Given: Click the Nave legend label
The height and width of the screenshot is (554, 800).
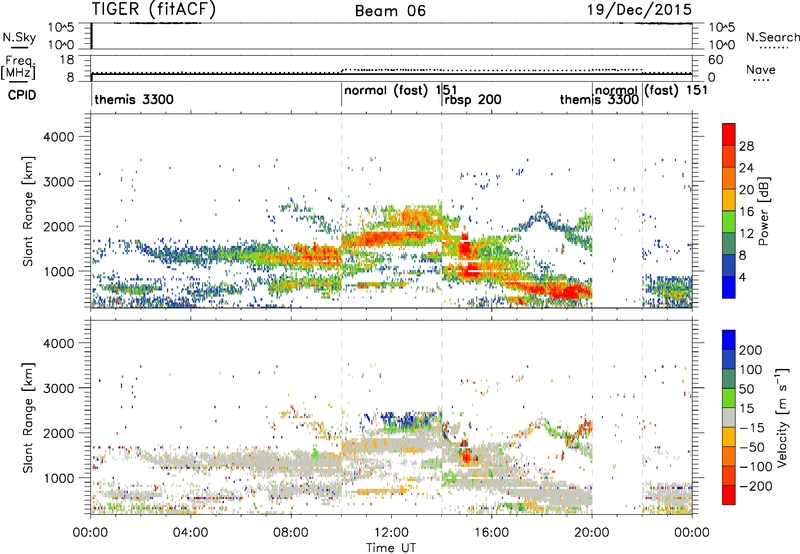Looking at the screenshot, I should coord(761,69).
